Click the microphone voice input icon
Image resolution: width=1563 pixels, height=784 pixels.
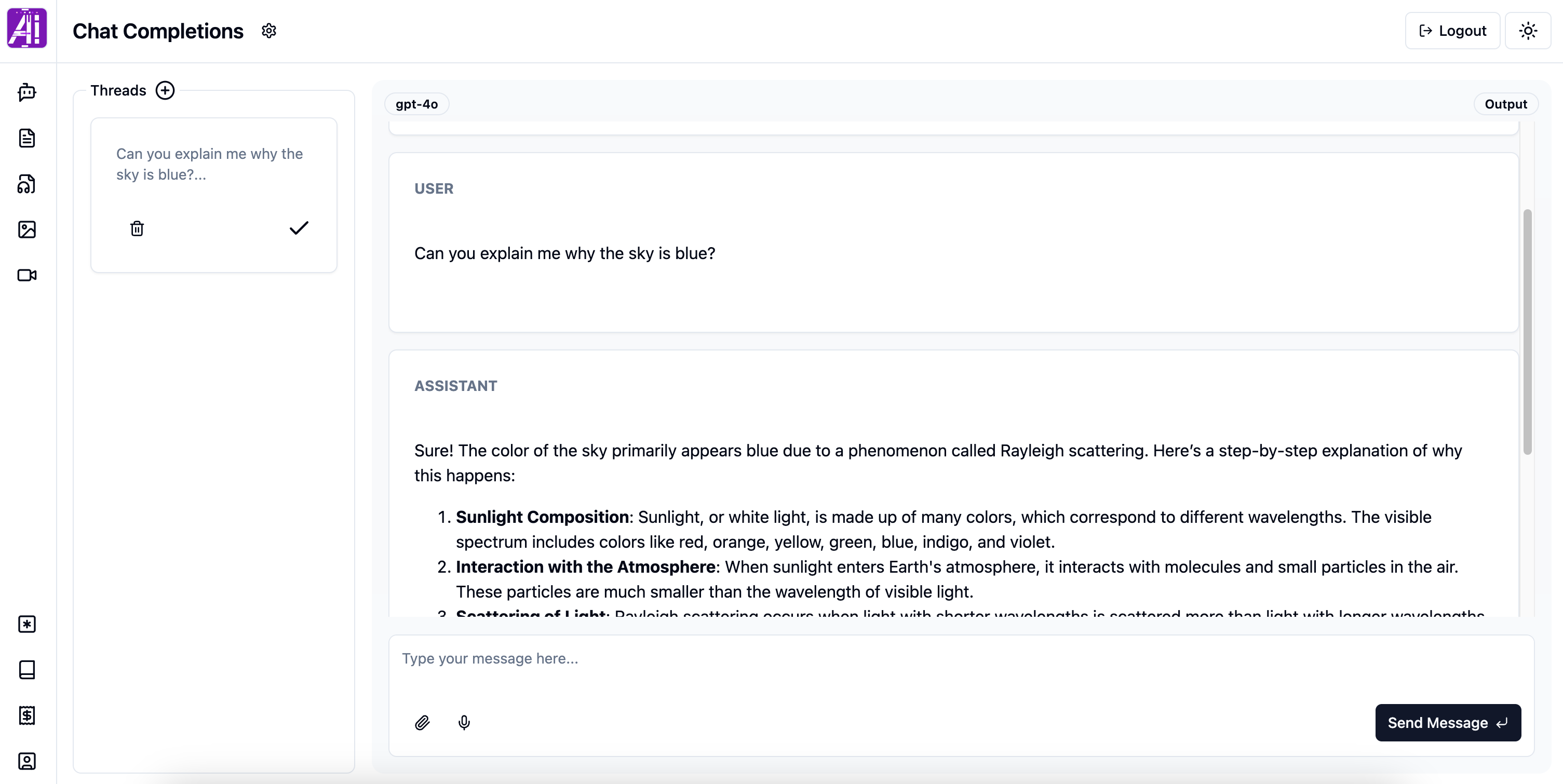[464, 723]
